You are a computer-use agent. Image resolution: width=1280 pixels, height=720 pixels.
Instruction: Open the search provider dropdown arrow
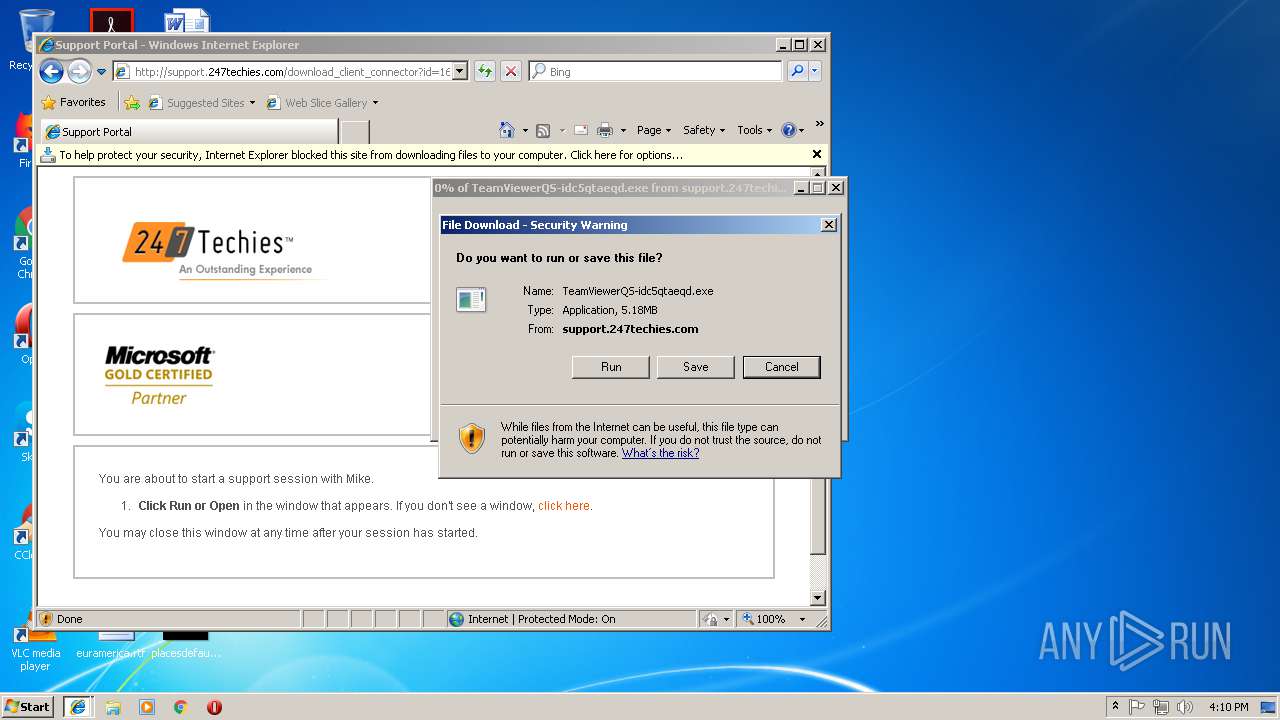(x=815, y=71)
